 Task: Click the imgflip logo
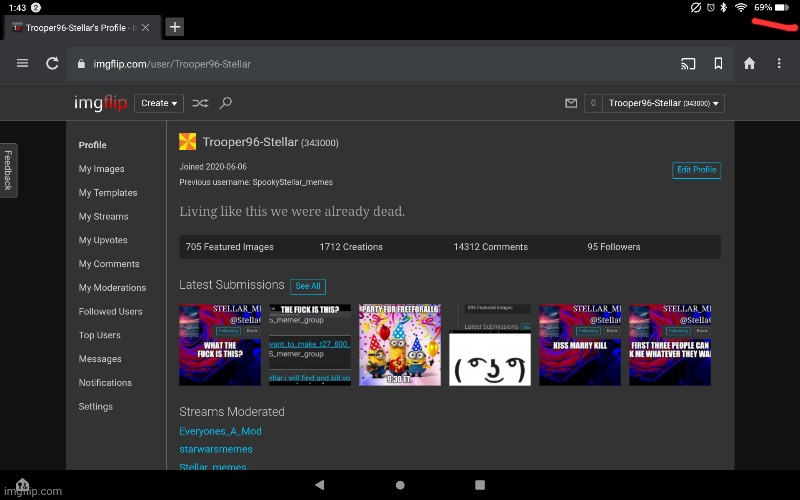[x=101, y=103]
